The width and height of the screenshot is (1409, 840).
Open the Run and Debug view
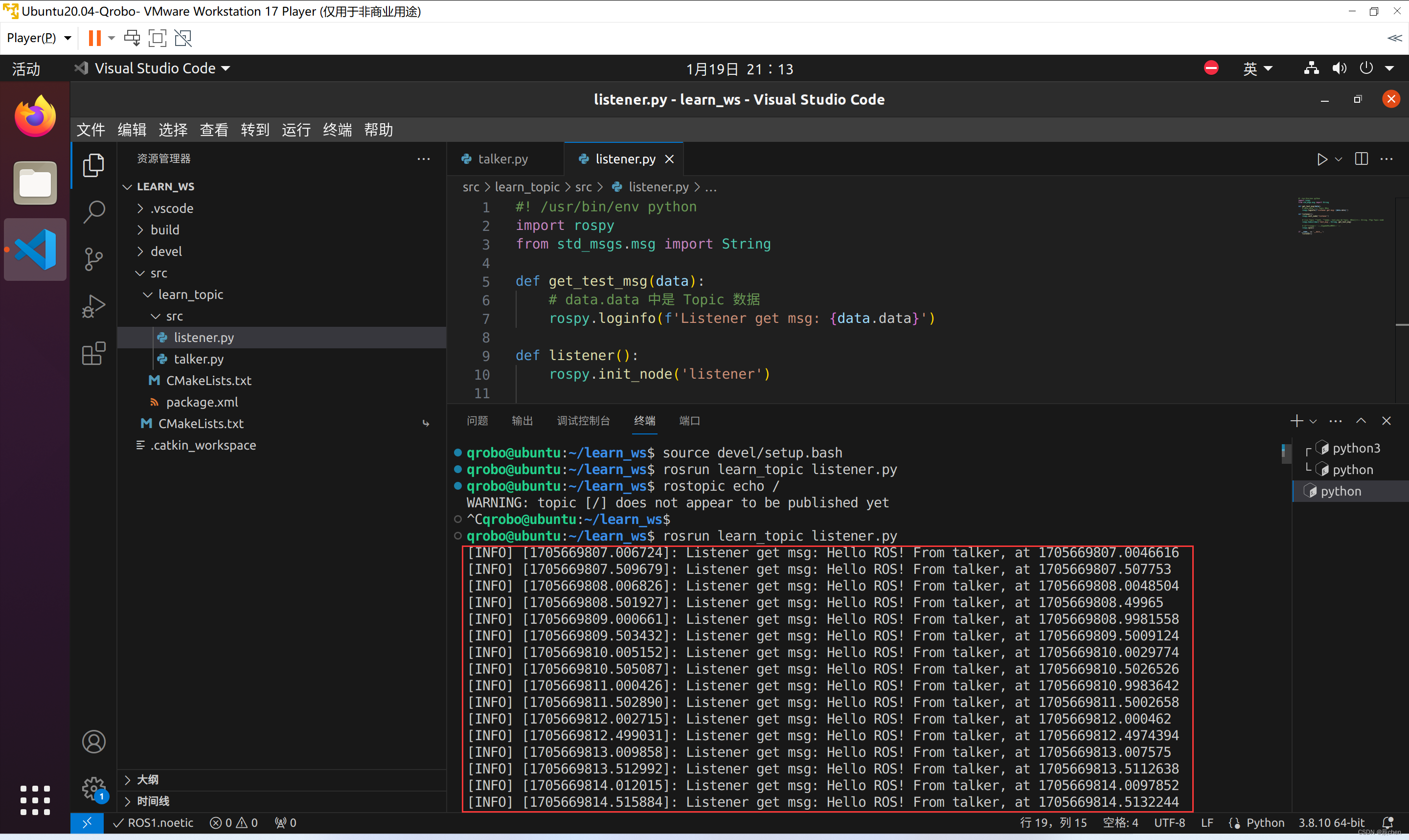pos(93,306)
